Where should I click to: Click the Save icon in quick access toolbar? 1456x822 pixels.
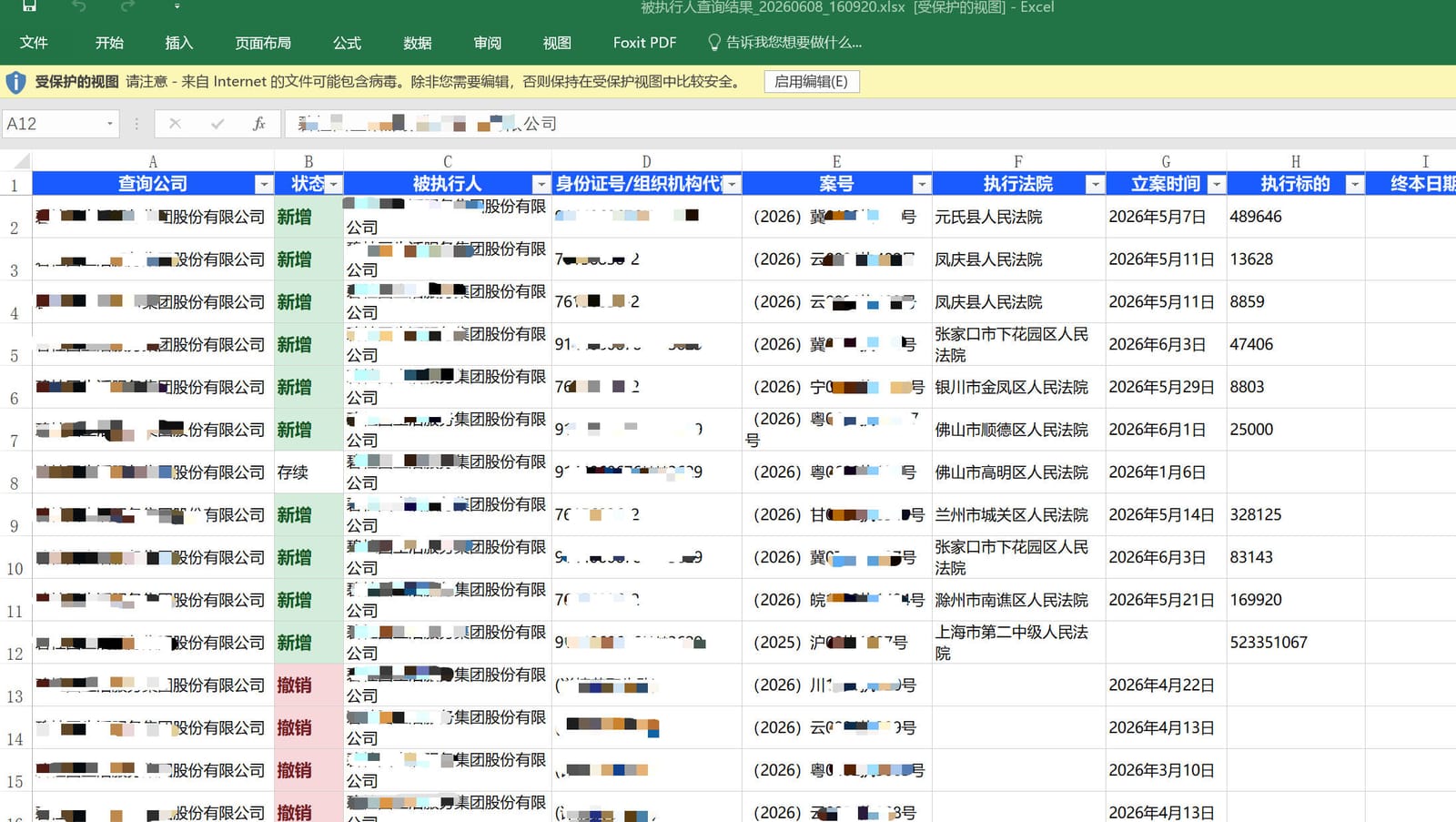pyautogui.click(x=29, y=5)
